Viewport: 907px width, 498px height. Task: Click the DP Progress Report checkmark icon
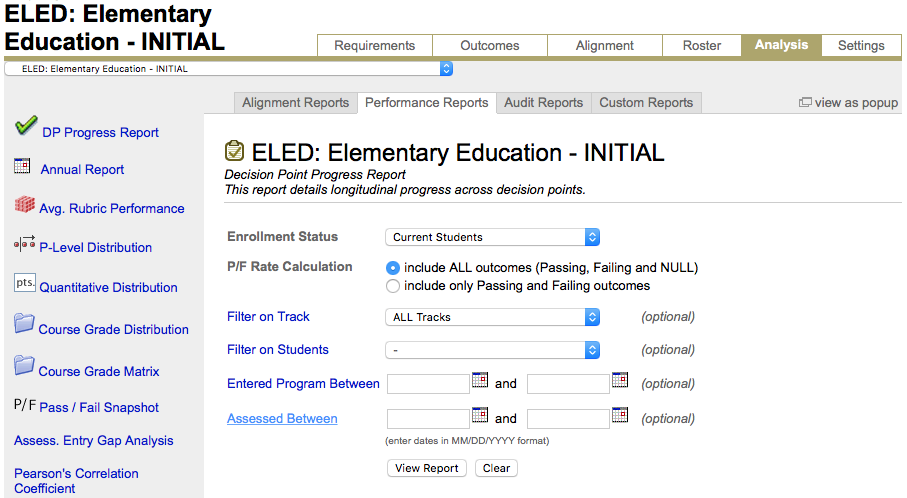point(26,126)
